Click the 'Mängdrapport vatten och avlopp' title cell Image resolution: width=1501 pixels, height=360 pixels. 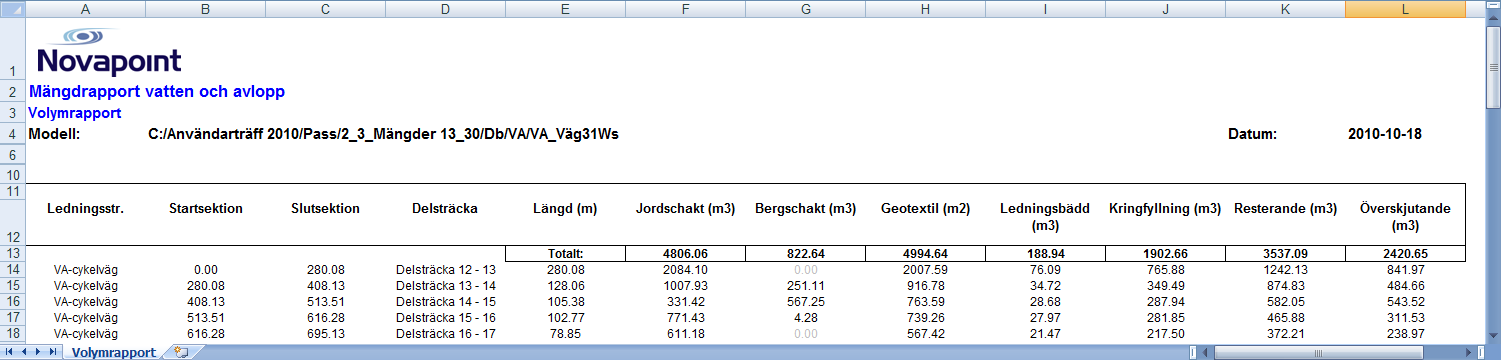point(158,91)
